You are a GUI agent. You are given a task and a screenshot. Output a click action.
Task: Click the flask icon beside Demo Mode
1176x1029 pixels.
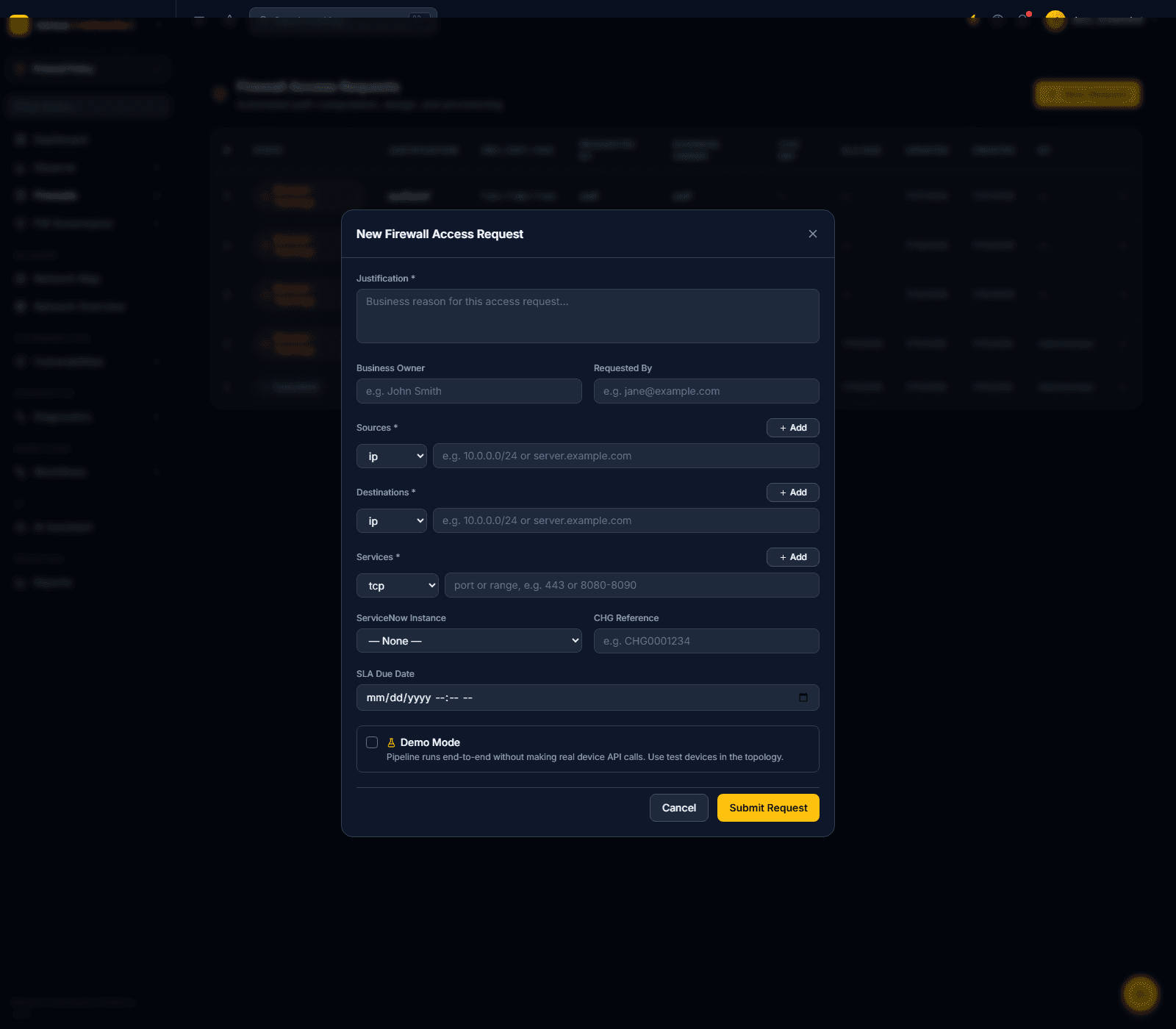(391, 742)
